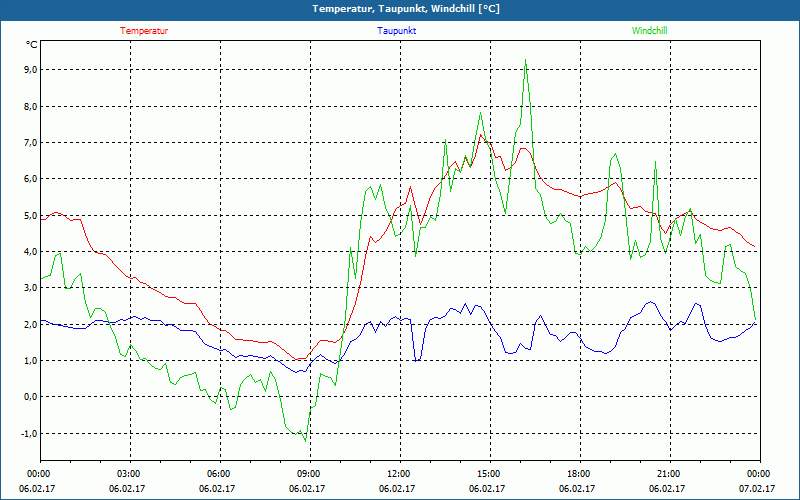This screenshot has height=500, width=800.
Task: Click the 06:00 time axis label
Action: point(220,473)
